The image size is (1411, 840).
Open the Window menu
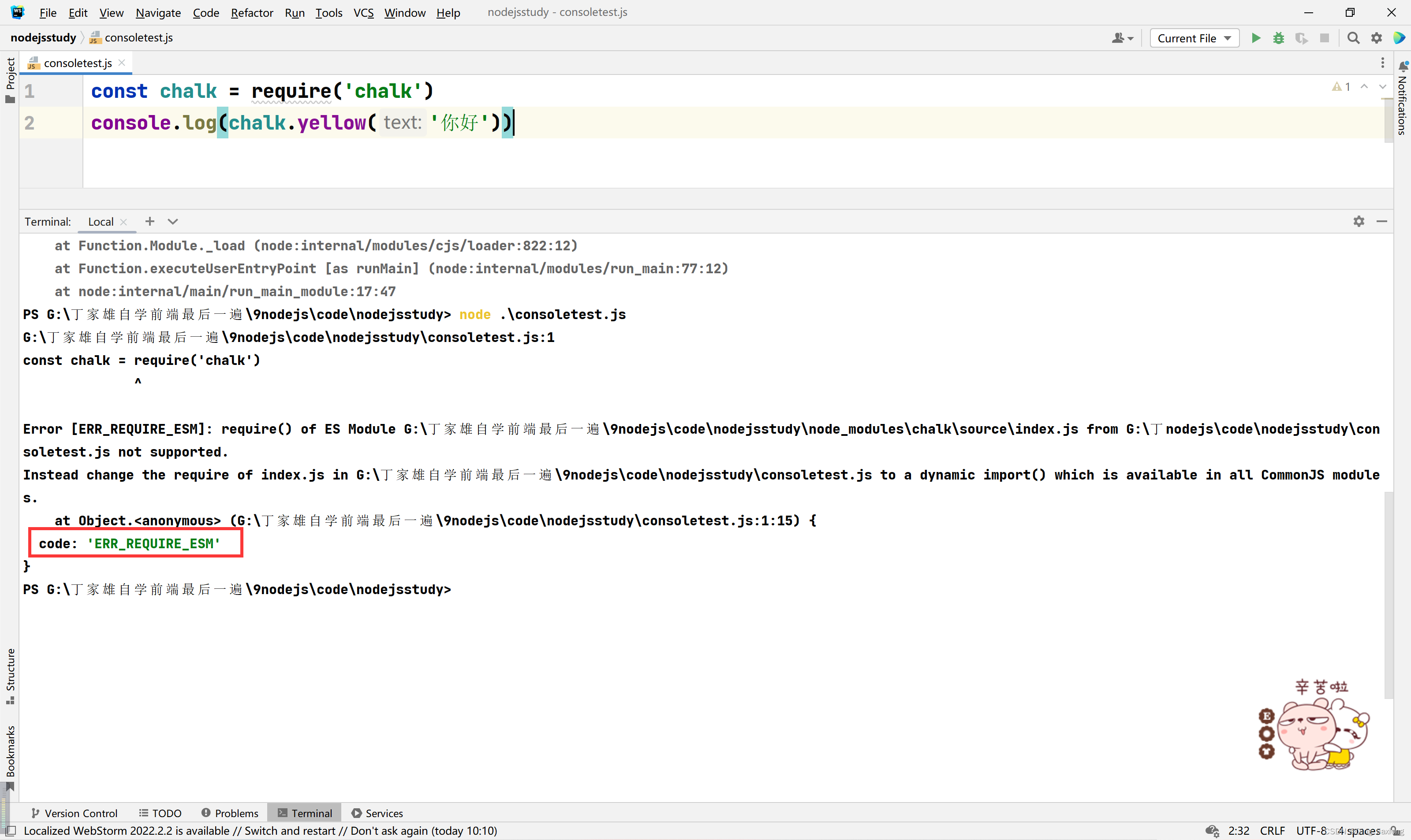click(x=404, y=12)
